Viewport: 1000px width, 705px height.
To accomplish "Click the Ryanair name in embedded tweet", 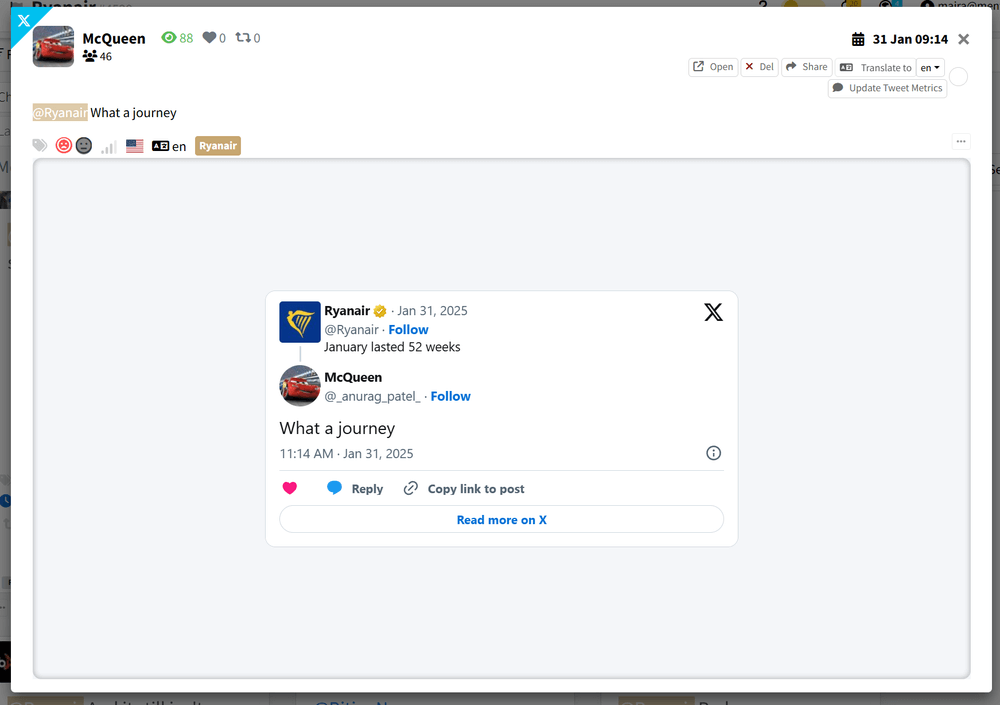I will 347,311.
